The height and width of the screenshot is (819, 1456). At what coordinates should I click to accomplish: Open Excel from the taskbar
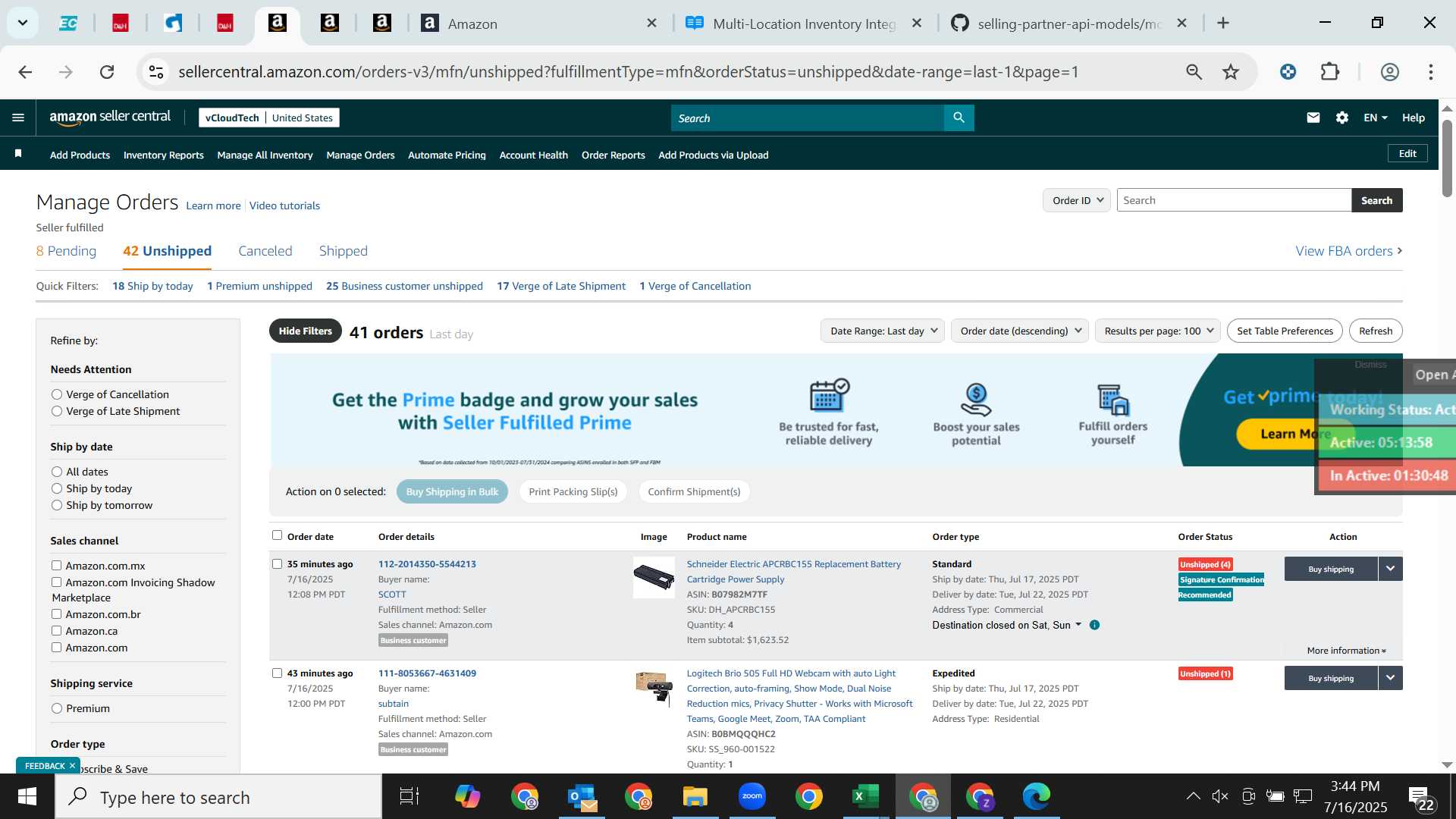[x=865, y=796]
